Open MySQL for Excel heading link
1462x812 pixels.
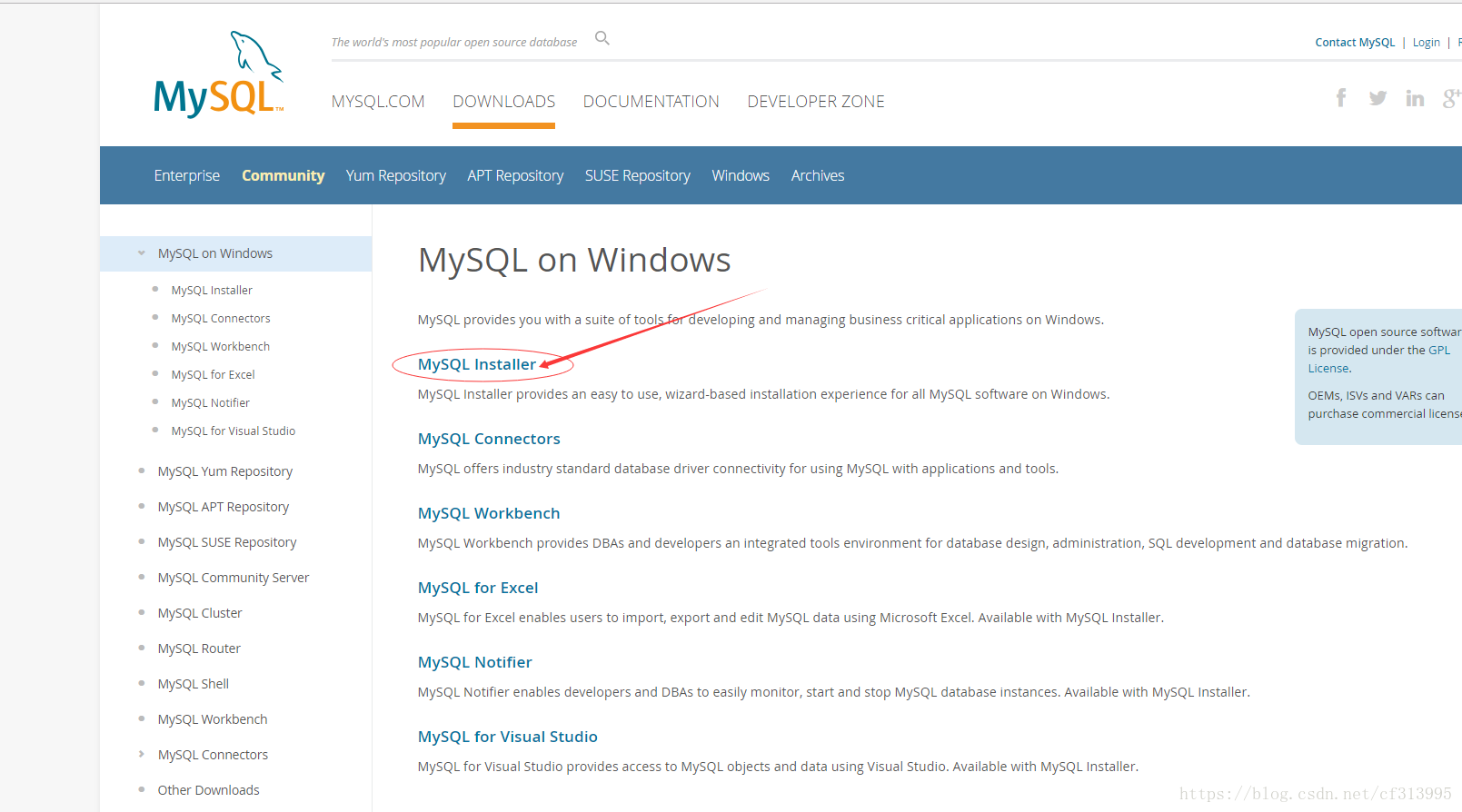478,588
